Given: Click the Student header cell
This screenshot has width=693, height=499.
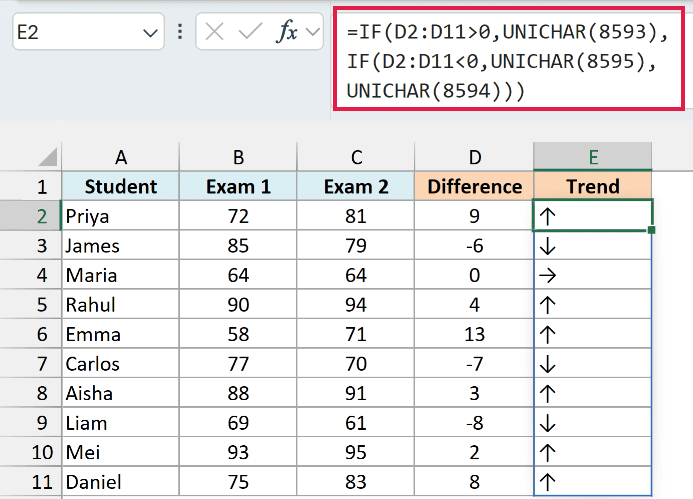Looking at the screenshot, I should tap(121, 186).
